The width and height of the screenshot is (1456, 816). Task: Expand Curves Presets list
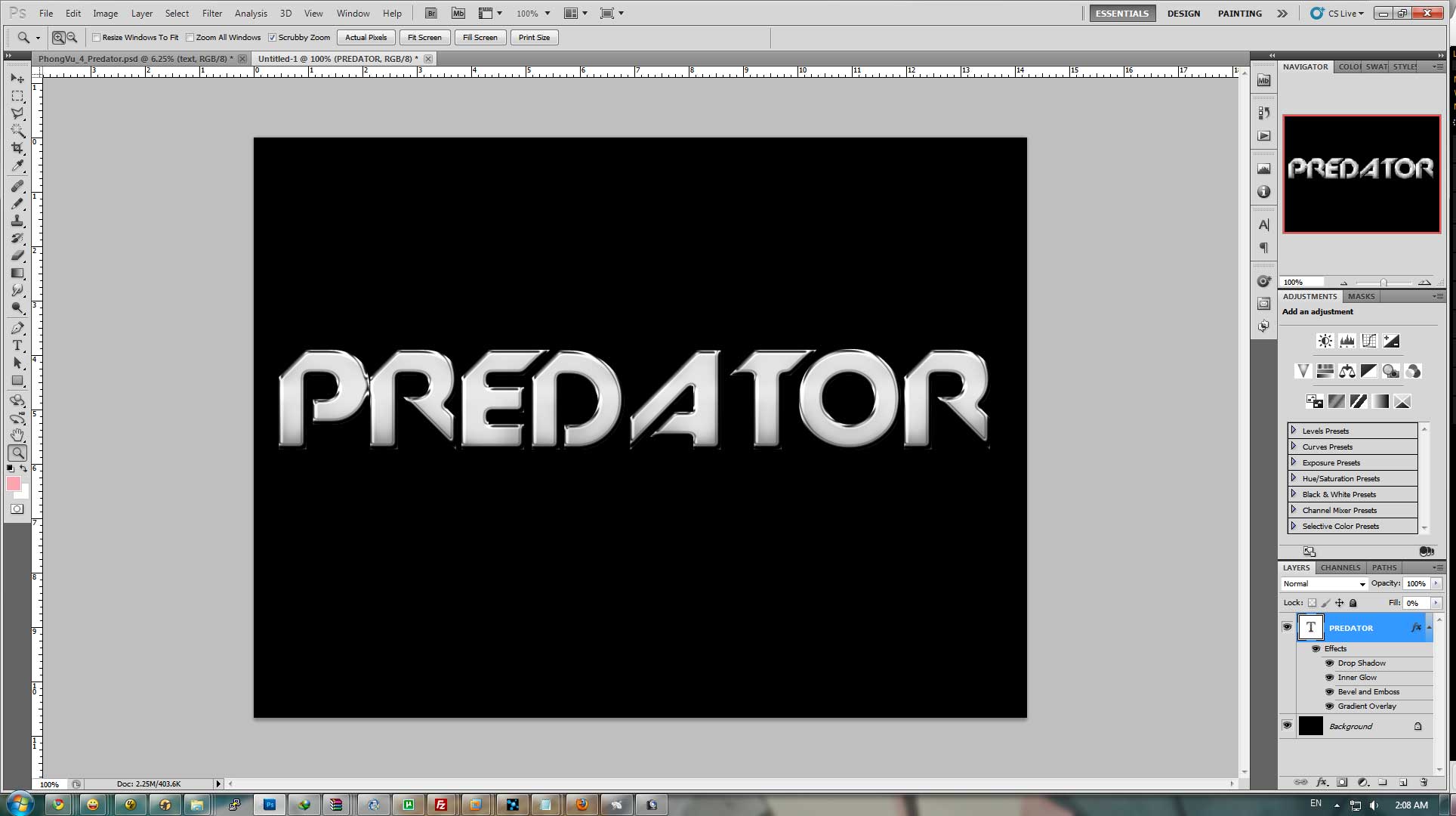coord(1294,447)
